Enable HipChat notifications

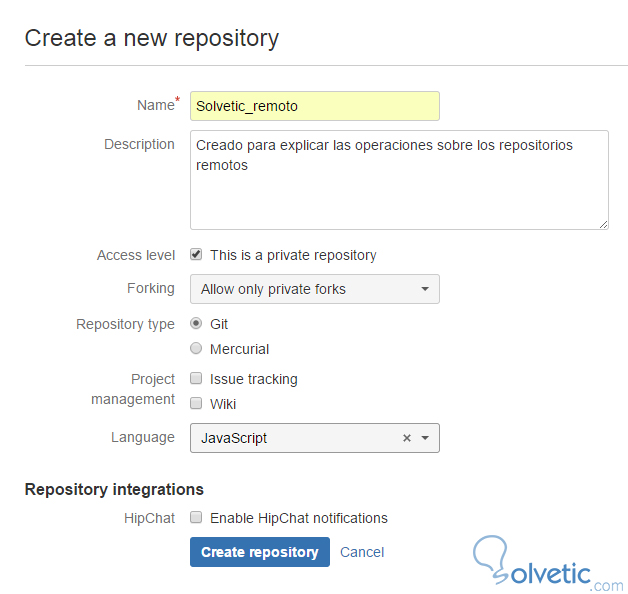click(196, 518)
